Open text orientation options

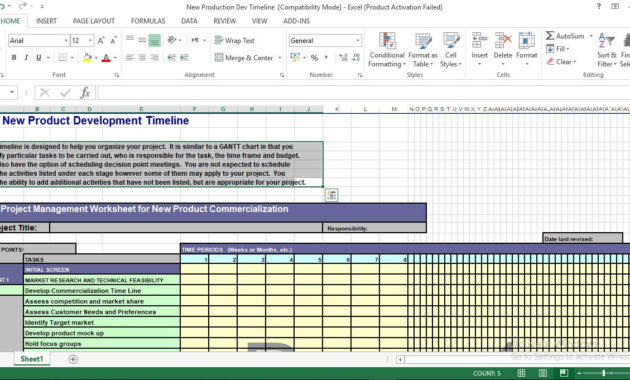click(x=172, y=40)
